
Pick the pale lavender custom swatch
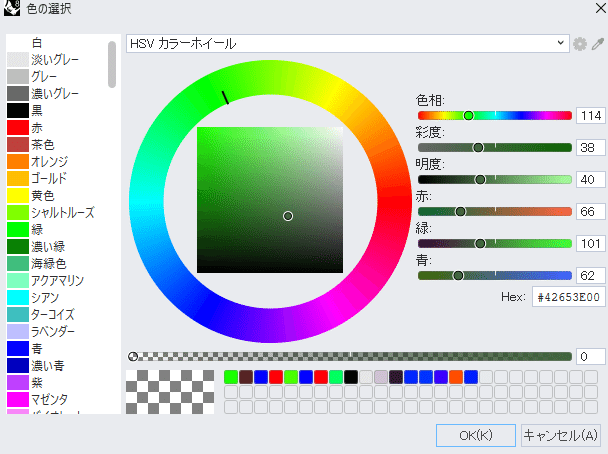(x=381, y=377)
